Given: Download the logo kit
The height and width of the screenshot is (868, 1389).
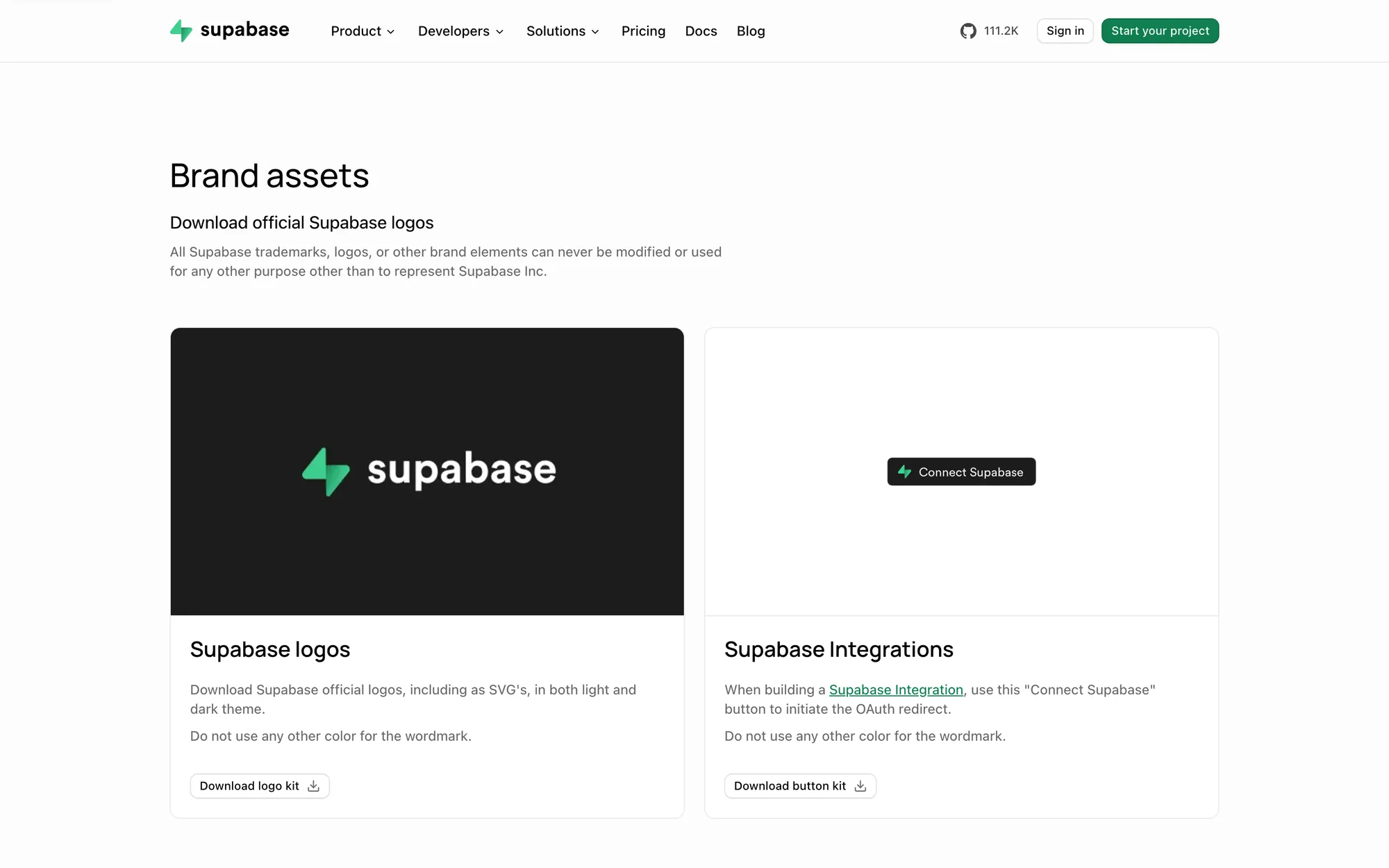Looking at the screenshot, I should click(260, 786).
